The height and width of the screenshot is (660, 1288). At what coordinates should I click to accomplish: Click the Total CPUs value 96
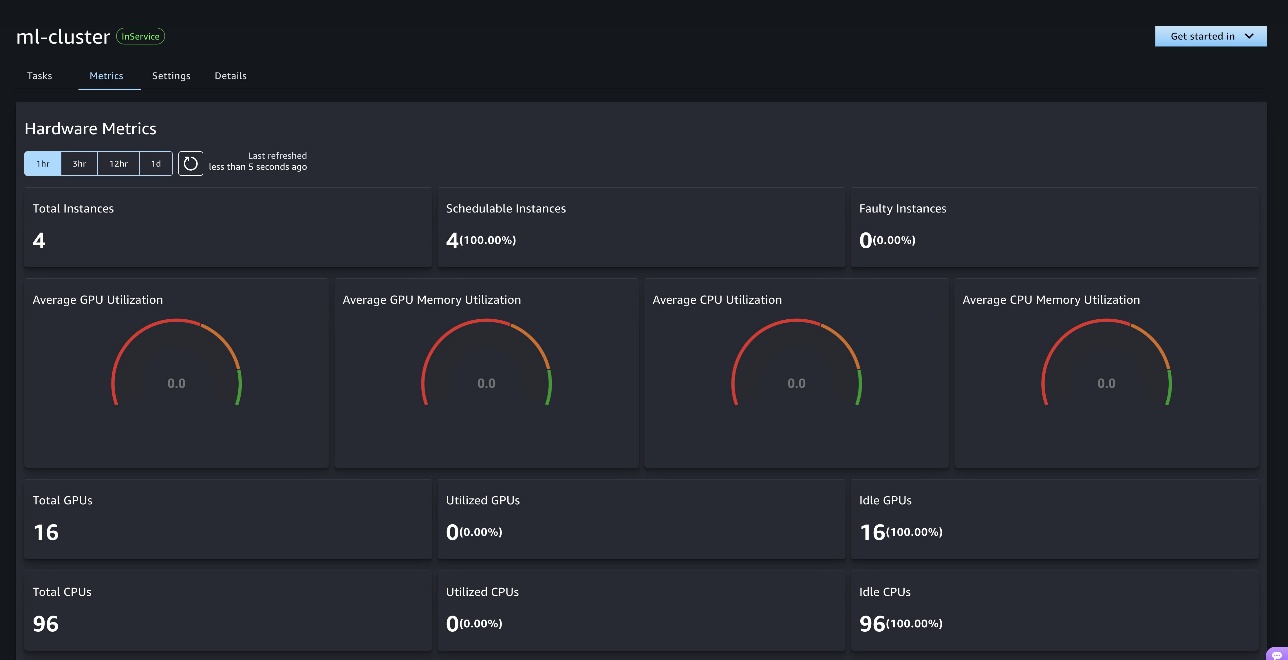pos(46,624)
